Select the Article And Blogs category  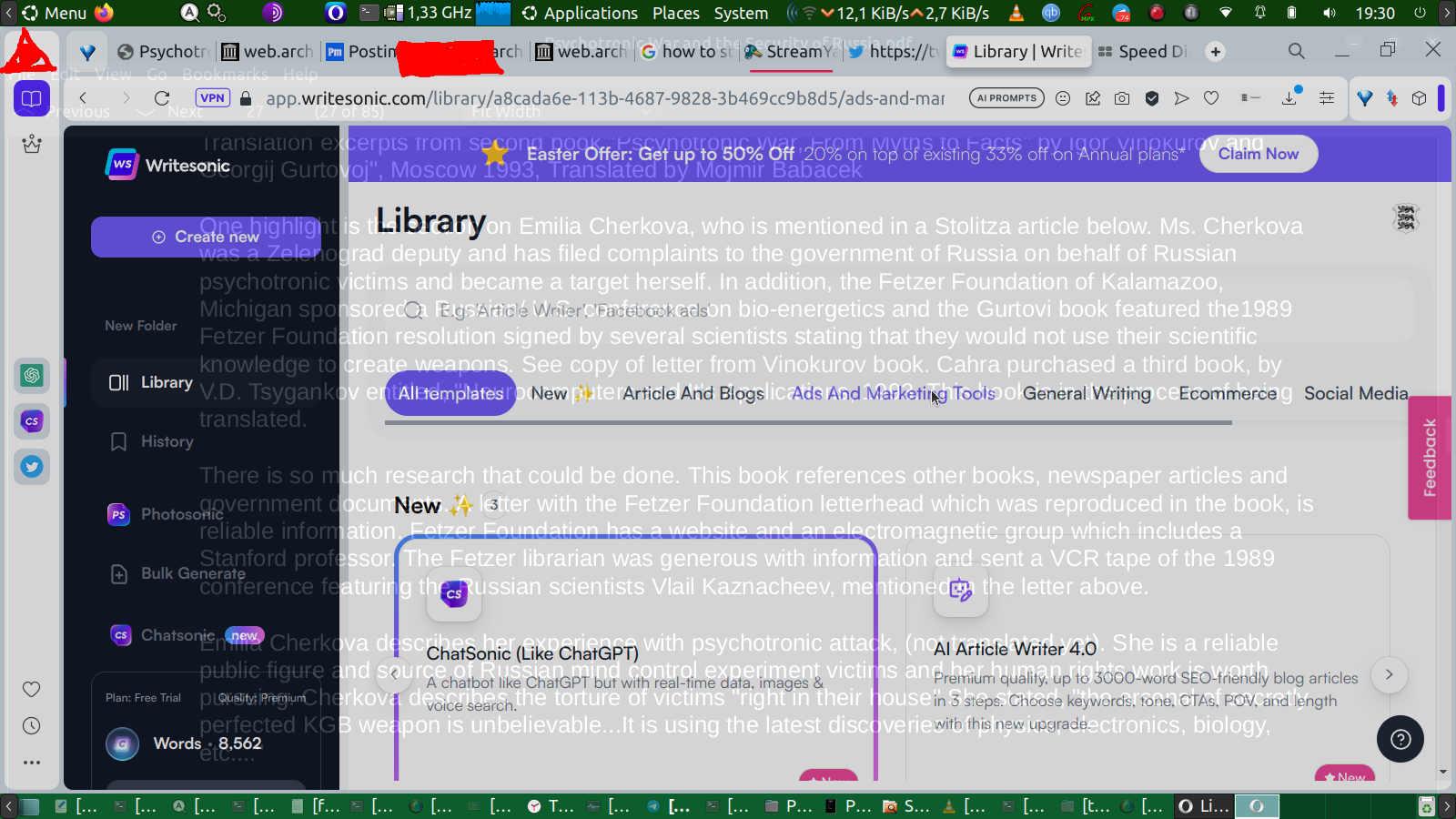(x=693, y=393)
